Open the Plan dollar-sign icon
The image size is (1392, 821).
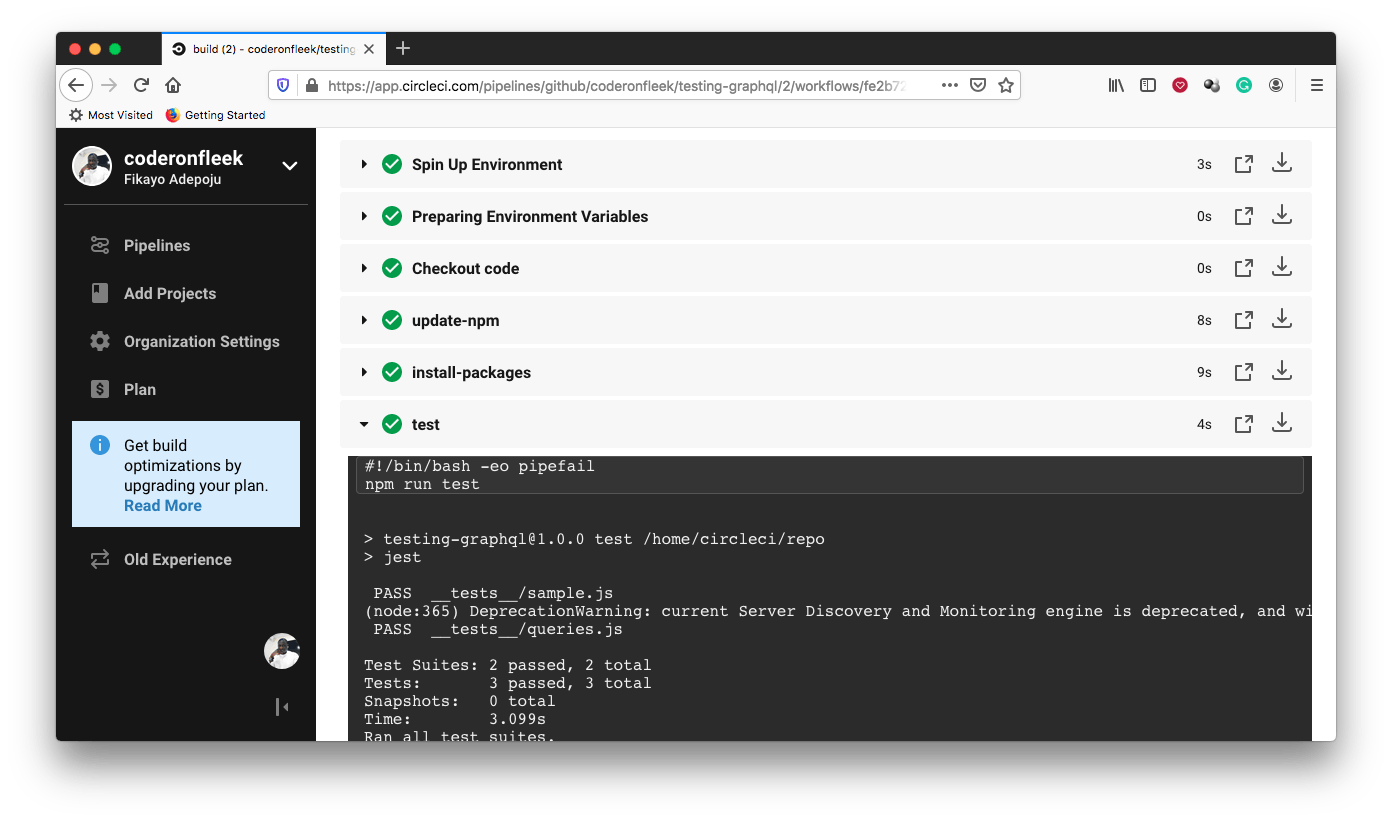(x=99, y=389)
